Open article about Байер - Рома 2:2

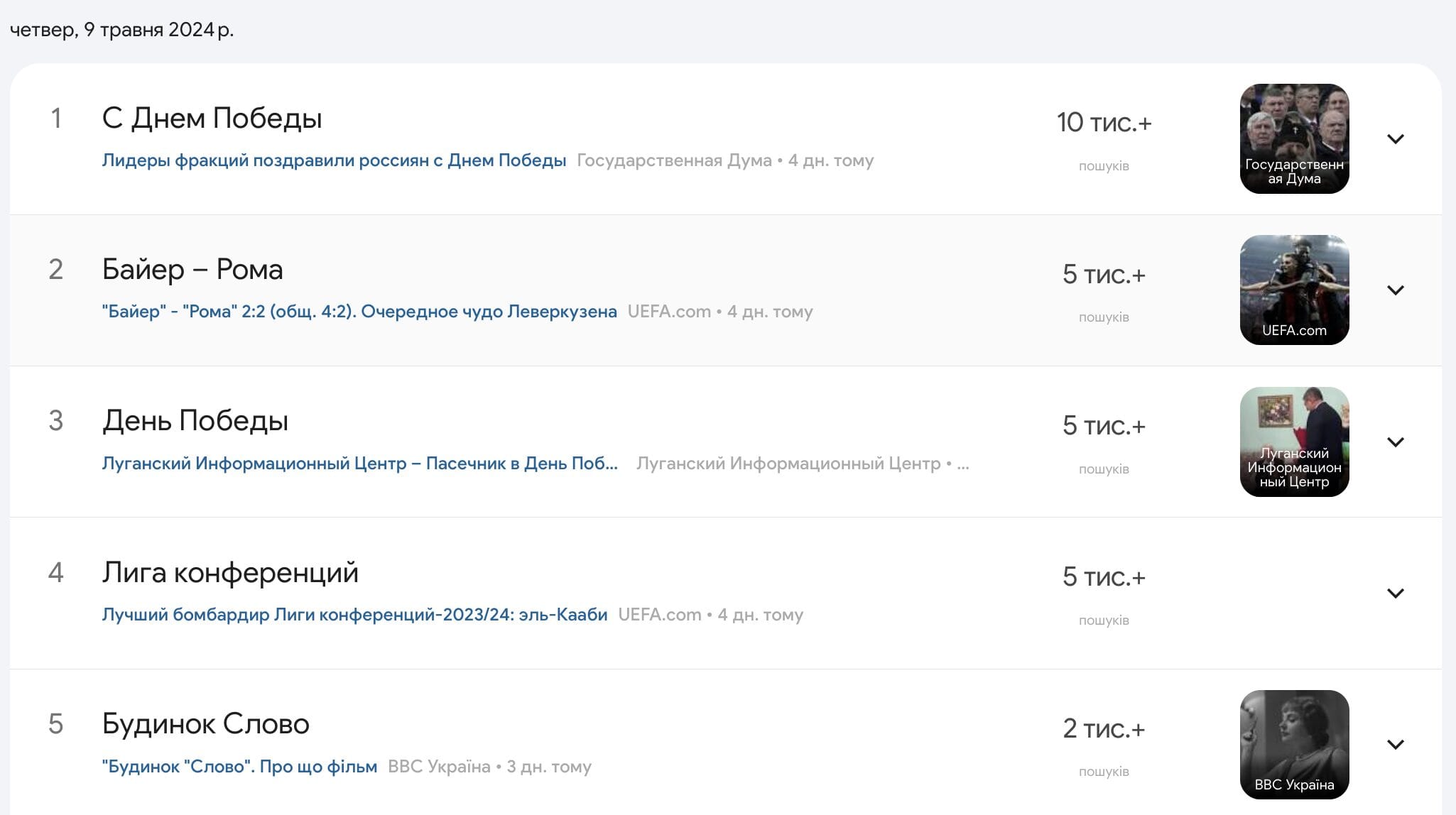(359, 312)
